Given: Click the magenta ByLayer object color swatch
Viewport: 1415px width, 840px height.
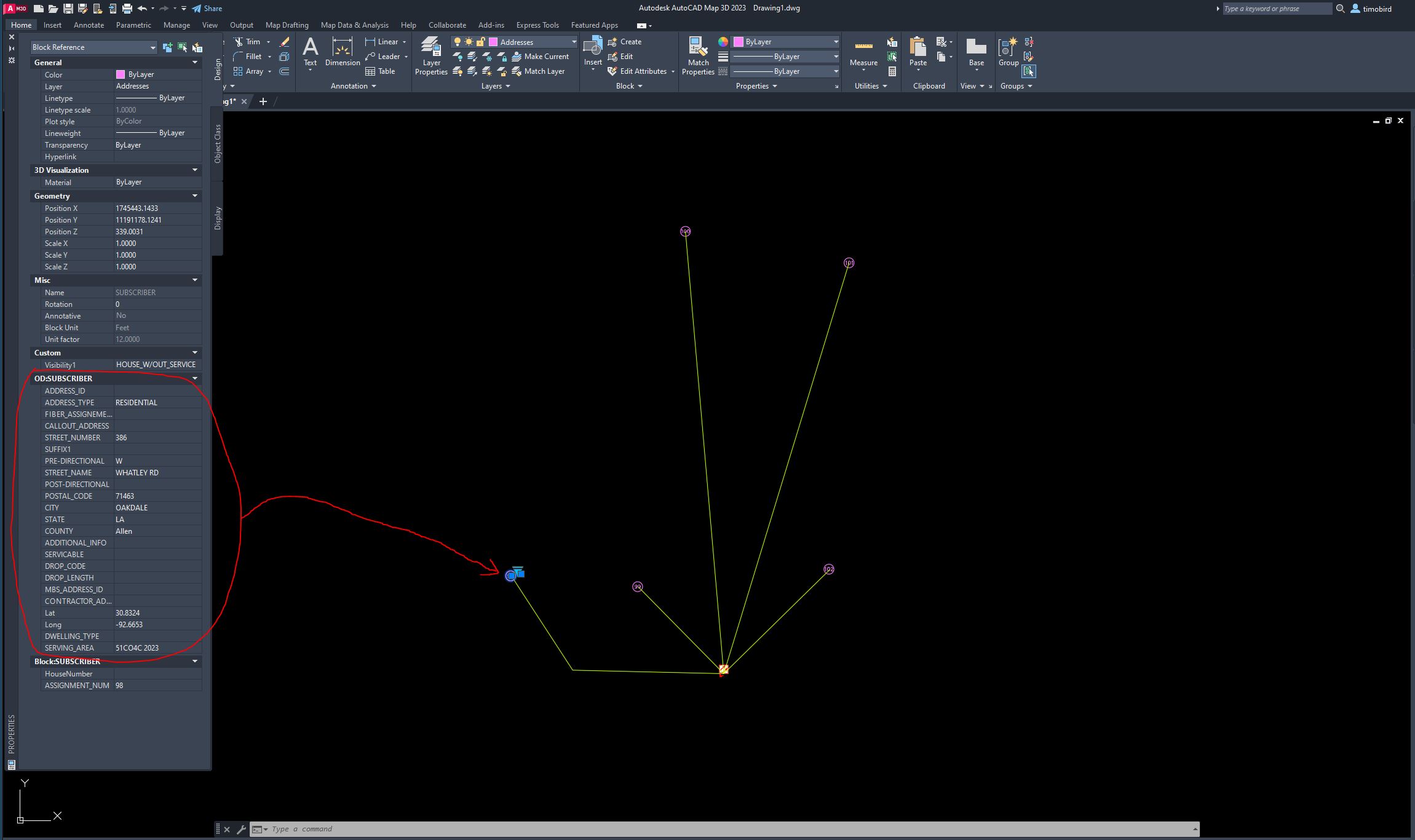Looking at the screenshot, I should [x=739, y=42].
